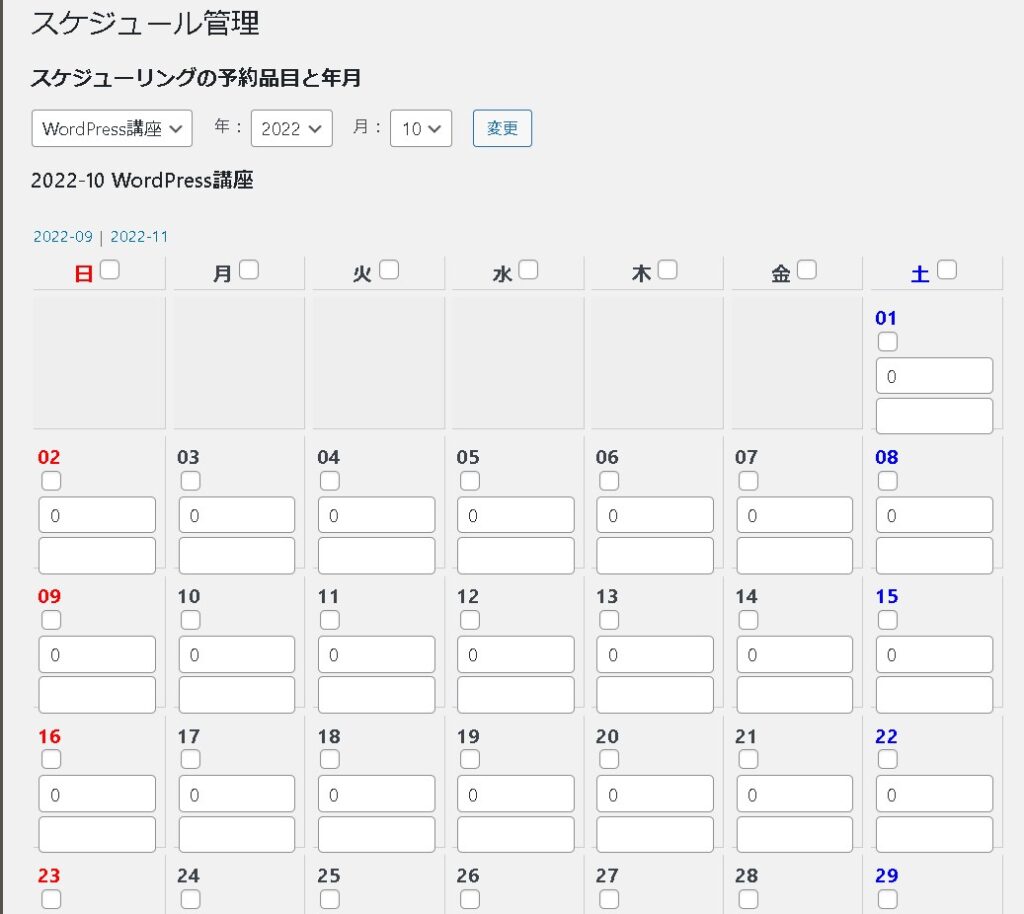
Task: Enable the checkbox for day 18
Action: pyautogui.click(x=330, y=759)
